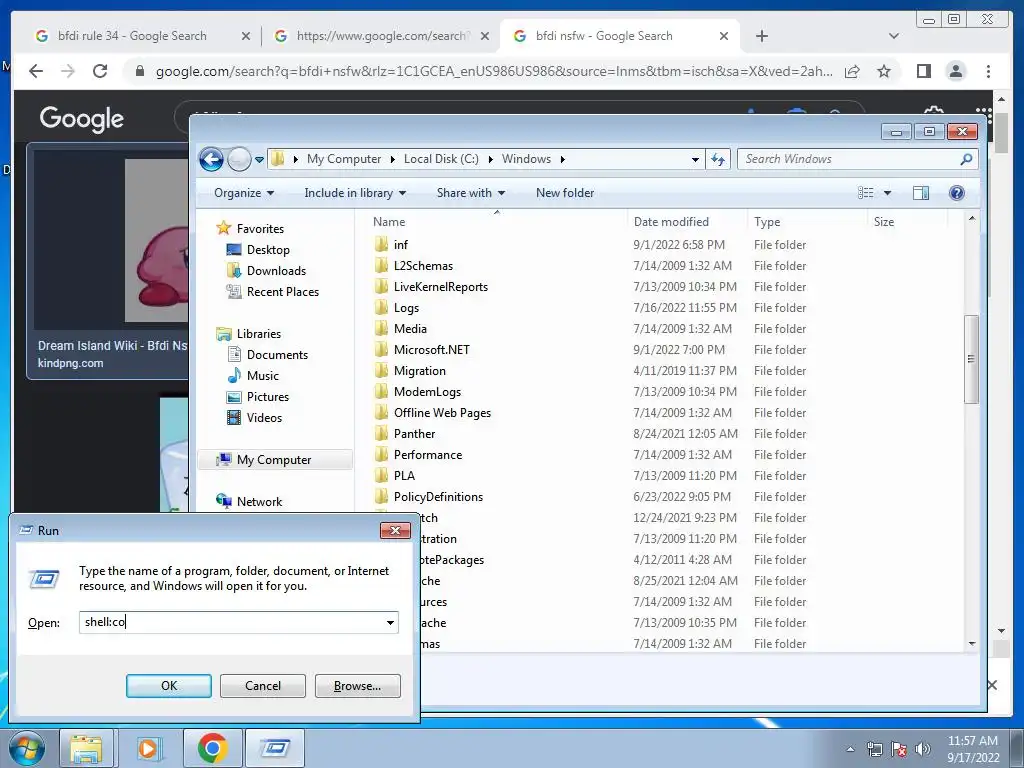Screen dimensions: 1024x768
Task: Click the Chrome profile avatar icon
Action: (x=955, y=71)
